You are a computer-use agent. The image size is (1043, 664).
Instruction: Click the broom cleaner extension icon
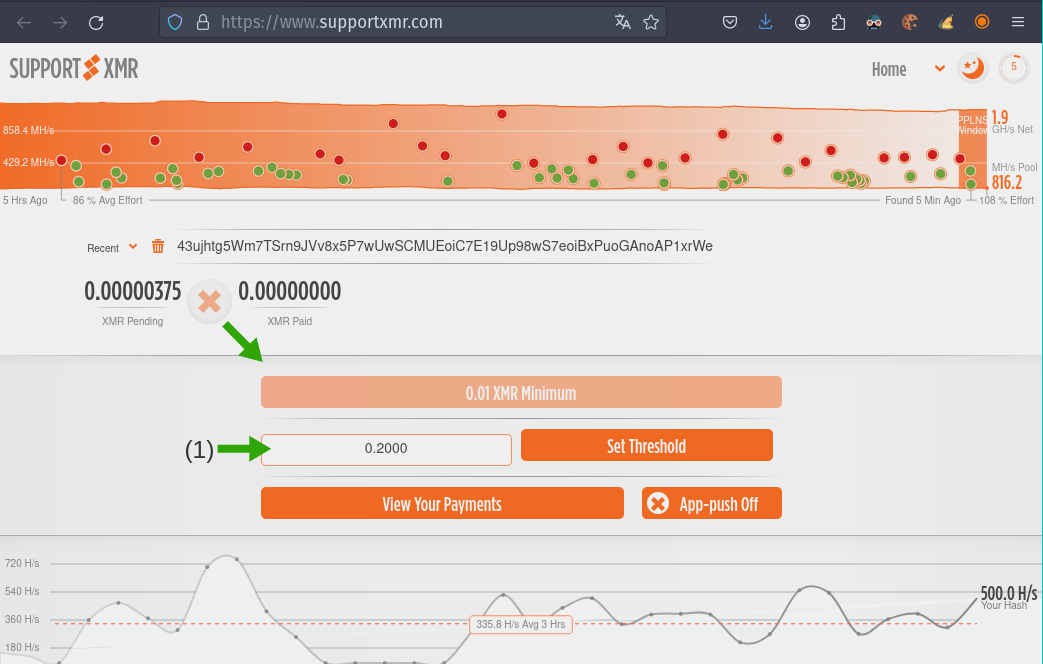click(946, 23)
